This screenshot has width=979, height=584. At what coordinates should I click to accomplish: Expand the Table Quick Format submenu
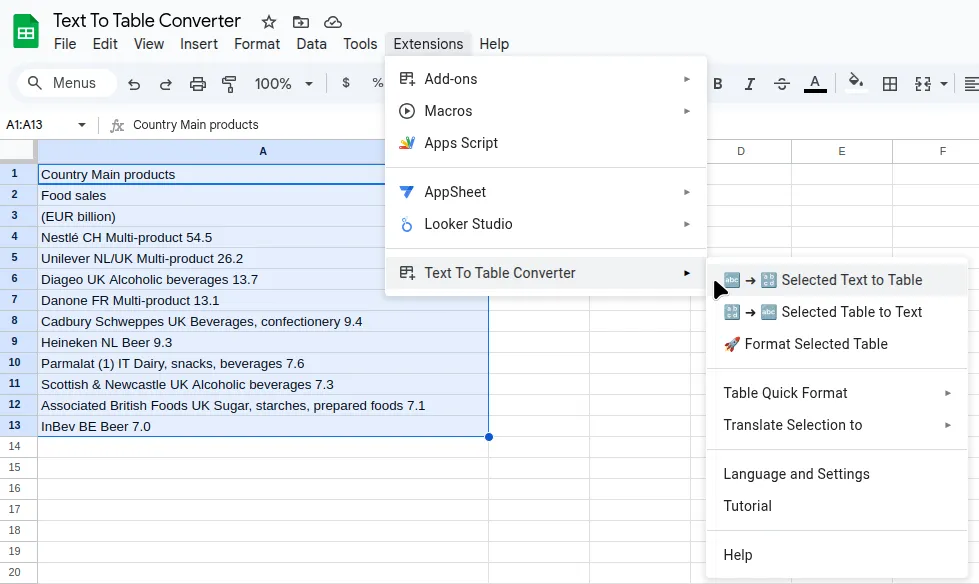836,393
